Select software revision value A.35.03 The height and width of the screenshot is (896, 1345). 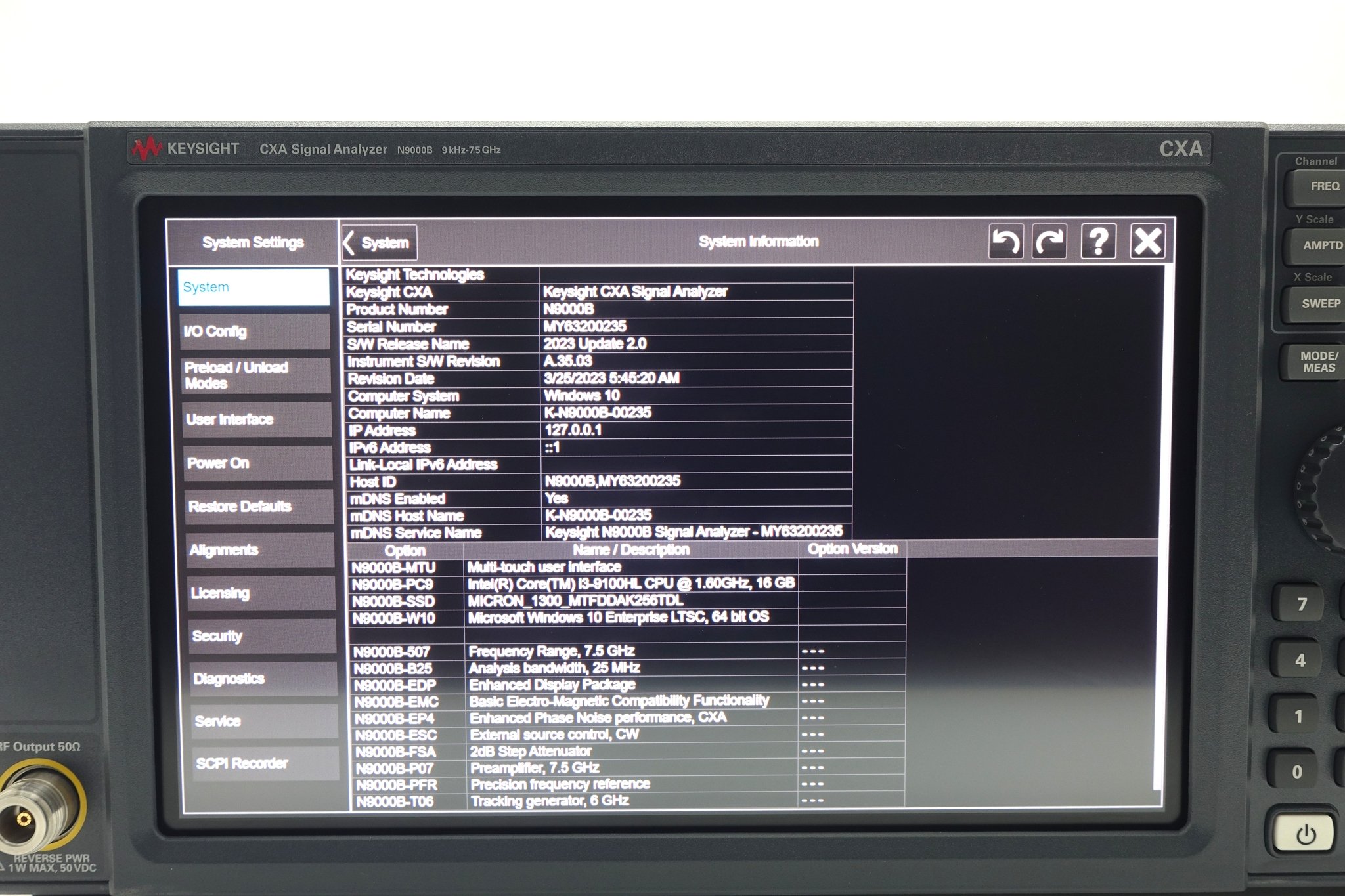pos(567,361)
